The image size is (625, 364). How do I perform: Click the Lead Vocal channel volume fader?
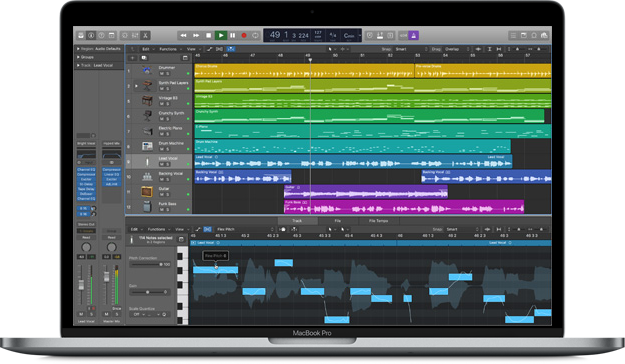coord(81,284)
